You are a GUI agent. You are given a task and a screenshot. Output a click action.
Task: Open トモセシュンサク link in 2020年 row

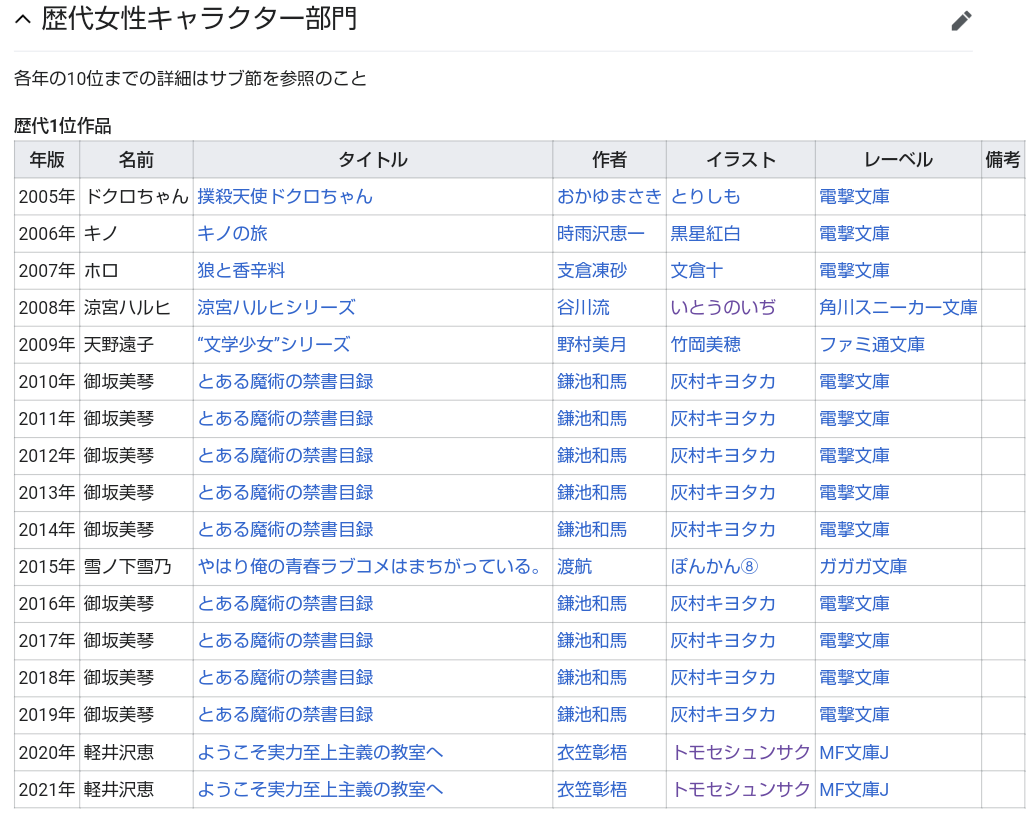pos(740,752)
